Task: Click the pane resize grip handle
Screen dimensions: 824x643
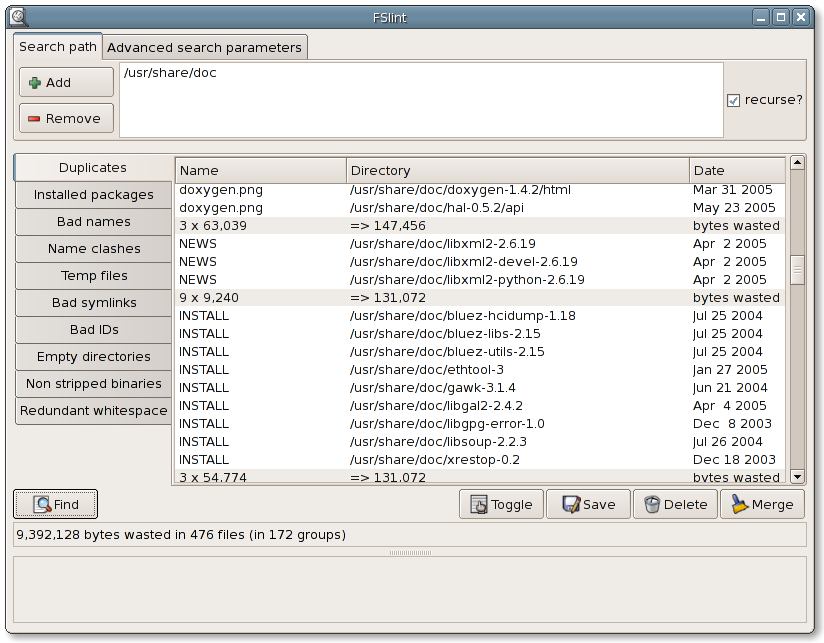Action: [410, 553]
